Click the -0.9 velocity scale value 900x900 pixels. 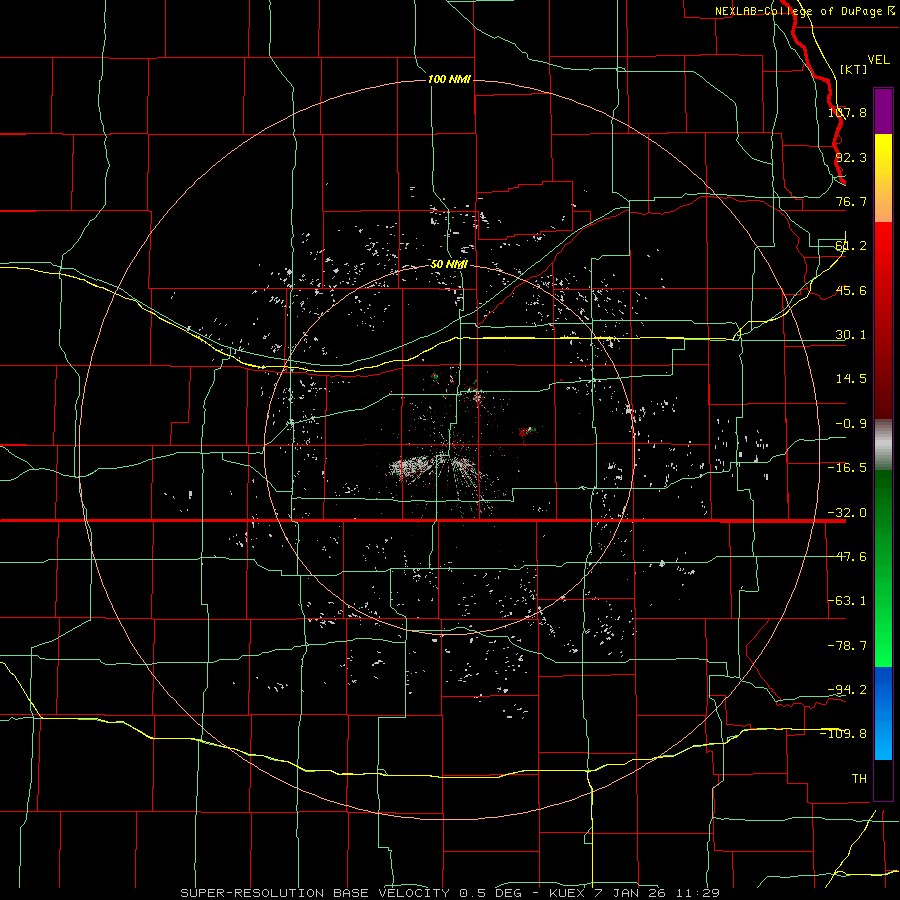pos(851,424)
